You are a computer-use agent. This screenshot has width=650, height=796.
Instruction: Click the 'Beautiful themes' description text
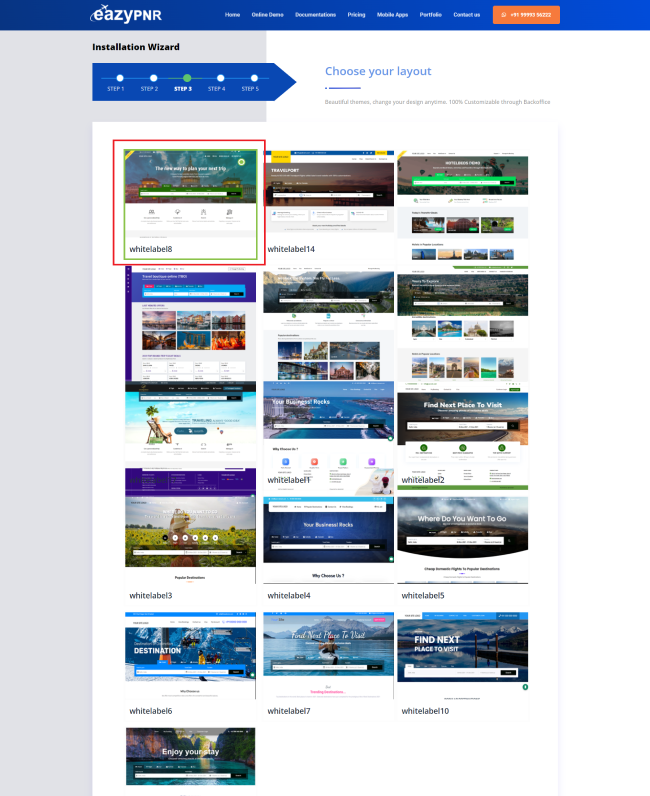(437, 102)
